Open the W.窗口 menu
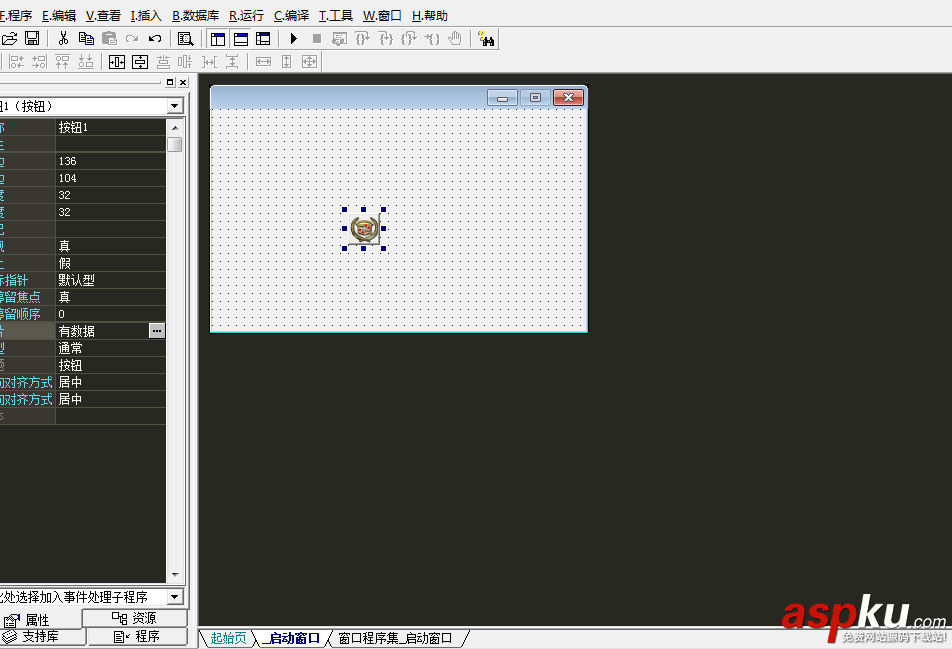 tap(382, 16)
